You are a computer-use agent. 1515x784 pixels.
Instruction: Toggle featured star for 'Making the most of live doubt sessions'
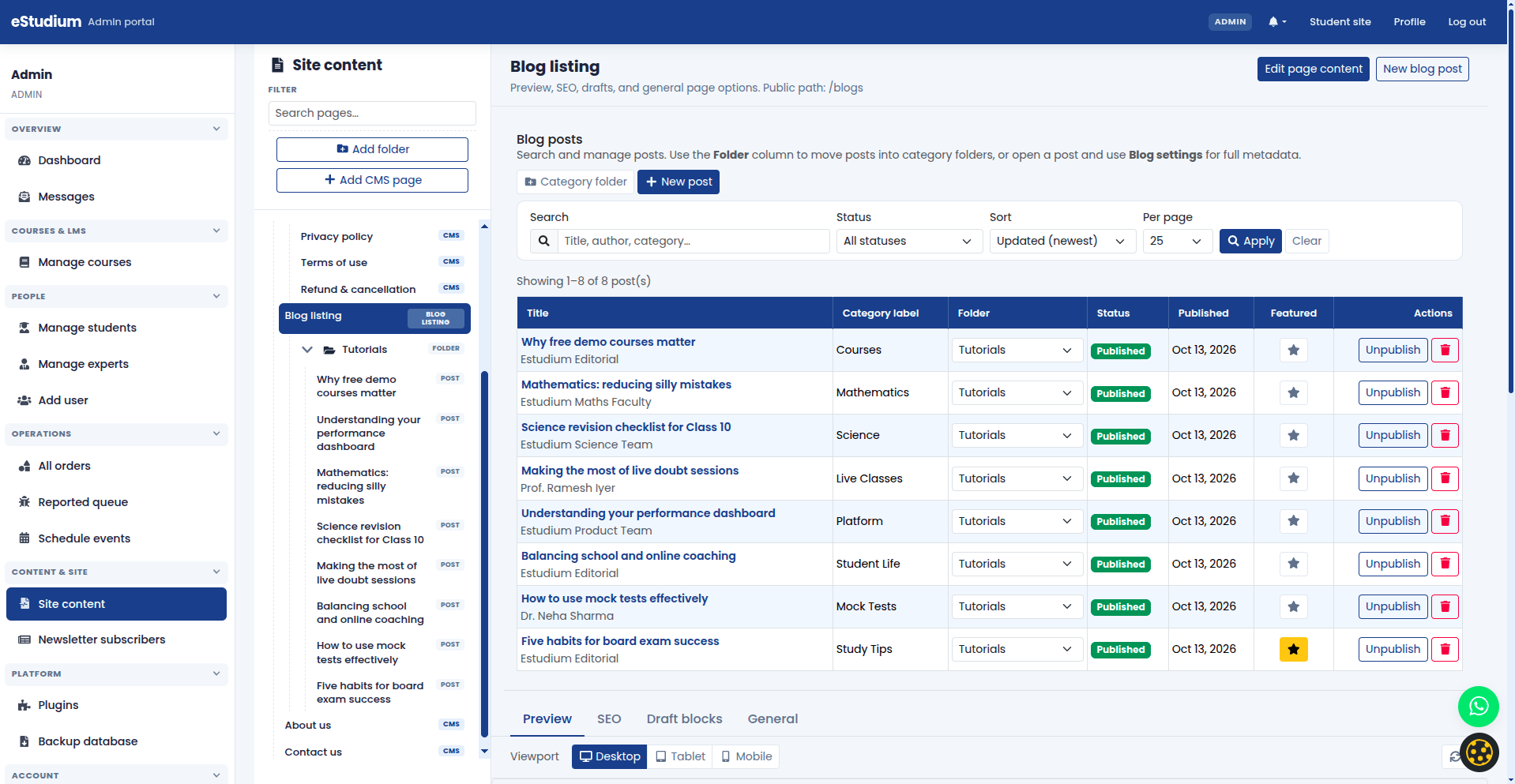coord(1293,478)
